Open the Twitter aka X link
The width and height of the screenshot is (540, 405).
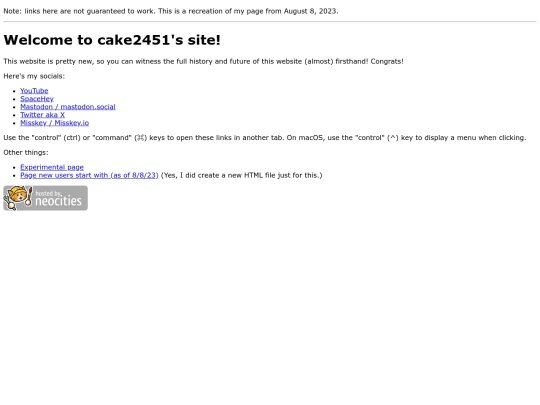coord(42,115)
